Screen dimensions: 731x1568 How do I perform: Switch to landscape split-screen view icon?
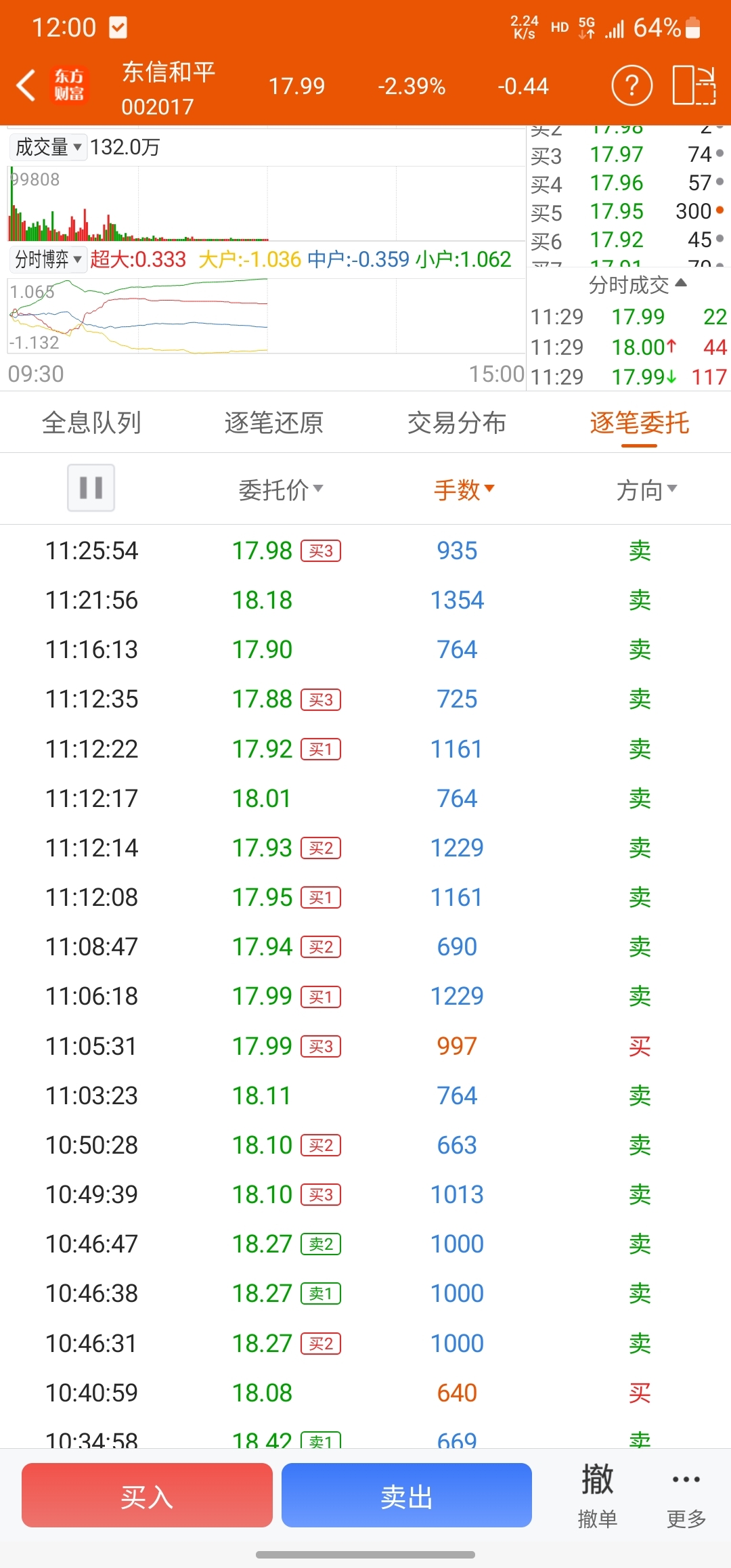point(694,85)
